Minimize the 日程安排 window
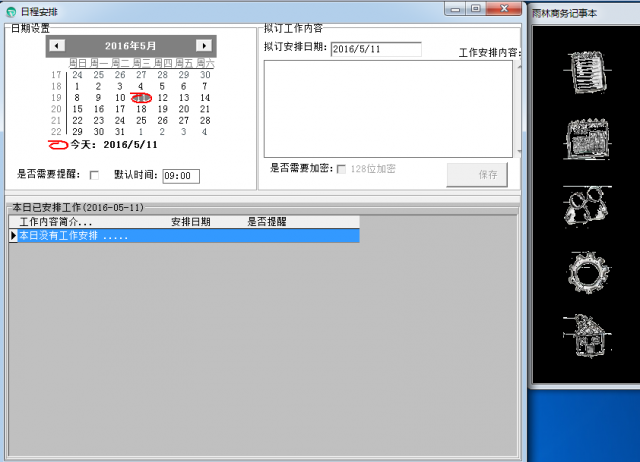The height and width of the screenshot is (462, 640). click(x=456, y=9)
